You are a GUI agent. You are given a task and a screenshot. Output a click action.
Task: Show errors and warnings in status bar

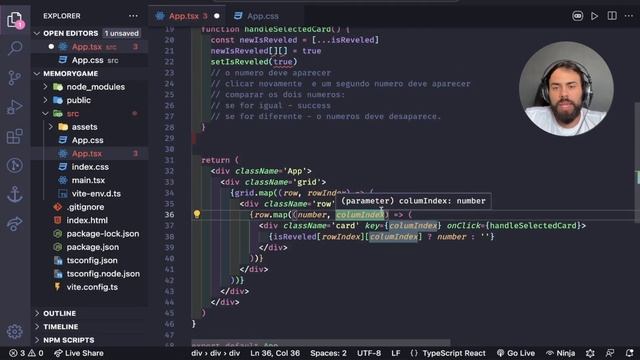pos(26,353)
